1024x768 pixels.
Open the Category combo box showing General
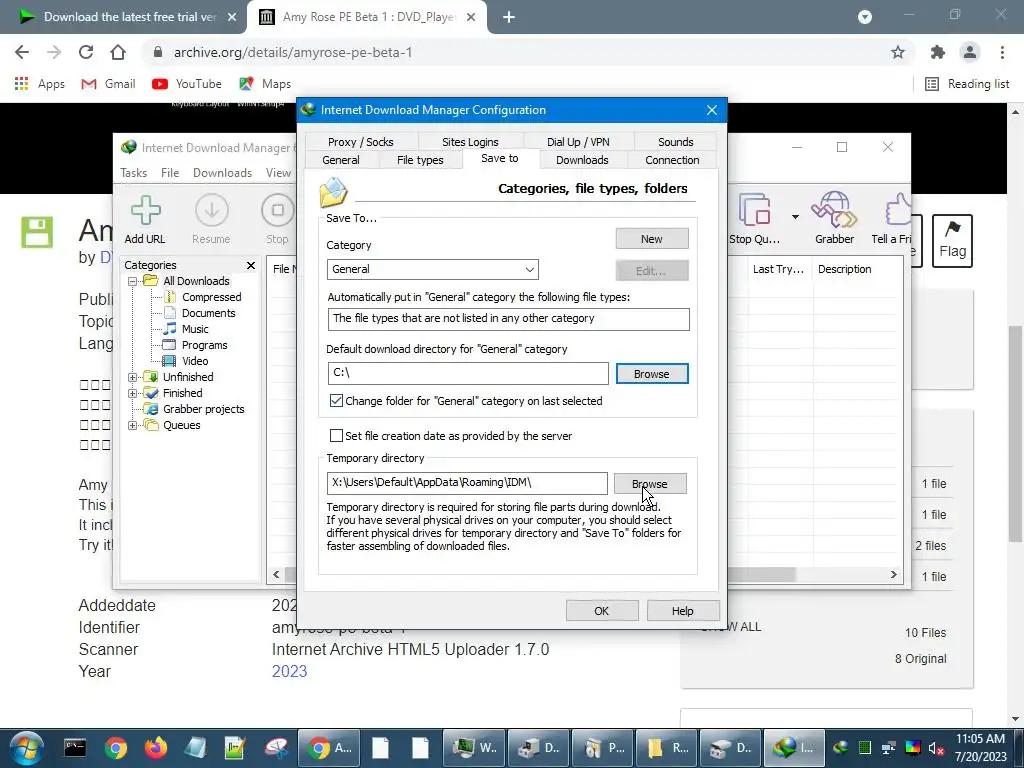tap(432, 269)
